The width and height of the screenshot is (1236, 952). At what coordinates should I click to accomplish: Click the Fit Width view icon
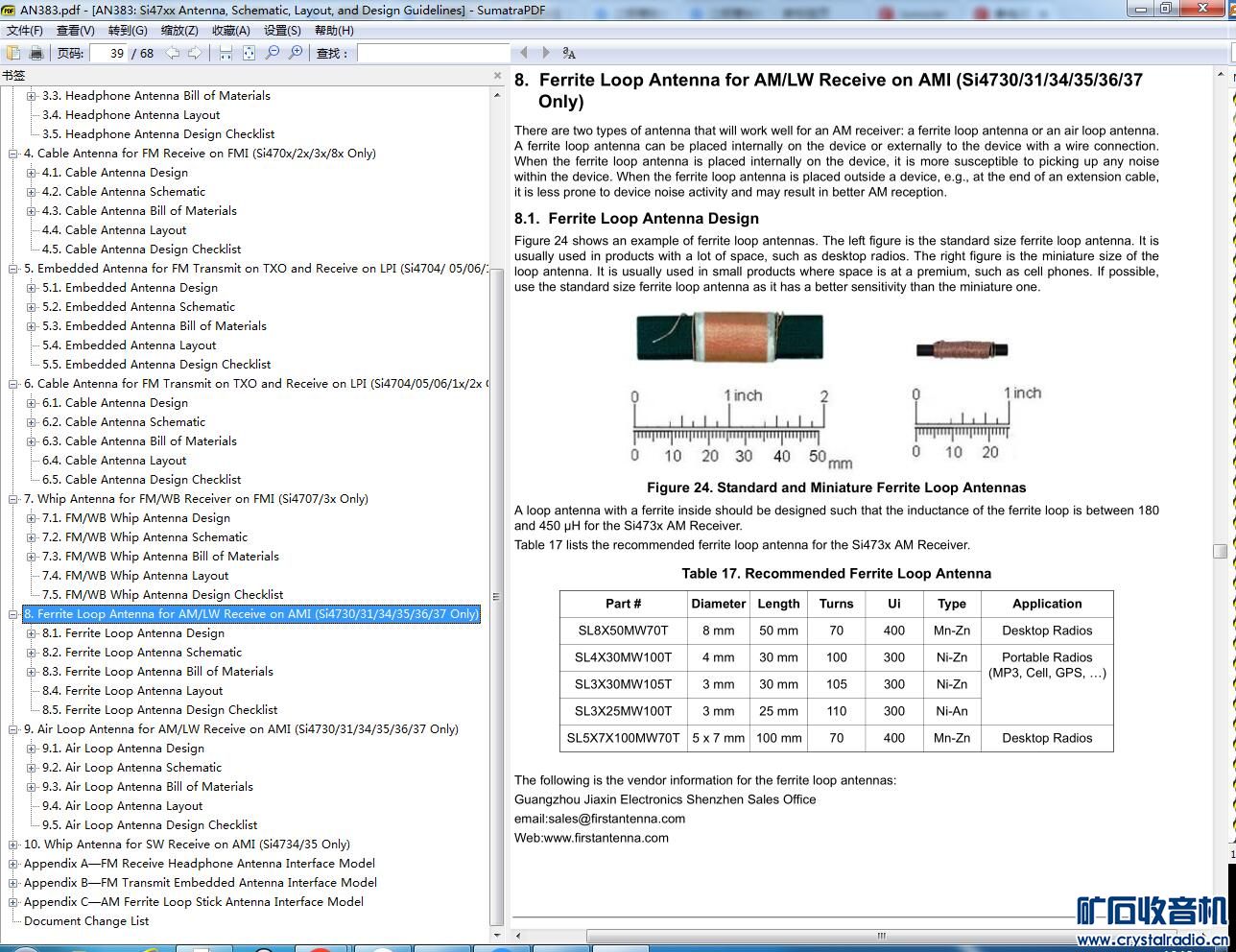pos(226,53)
